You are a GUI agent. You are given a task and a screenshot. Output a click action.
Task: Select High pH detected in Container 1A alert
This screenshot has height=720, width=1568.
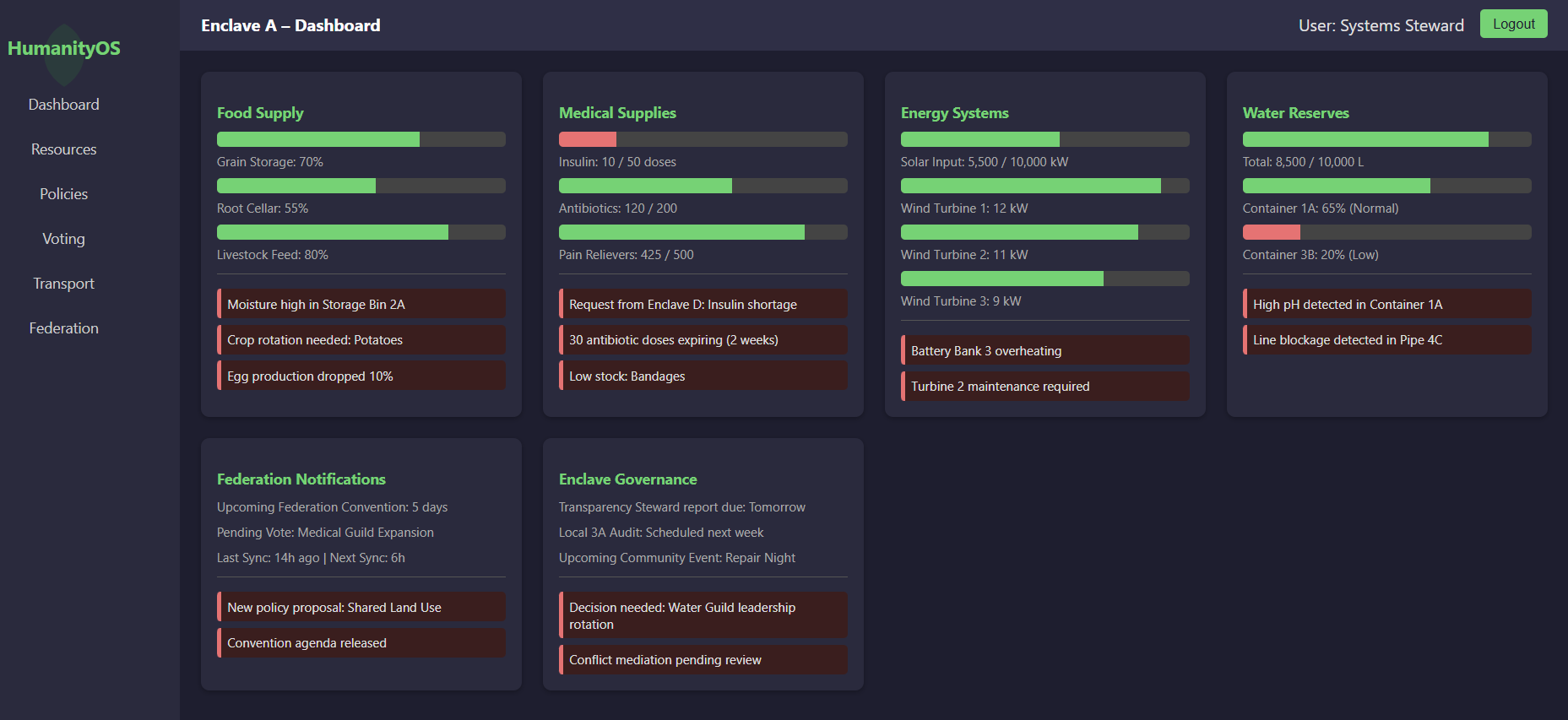click(x=1386, y=304)
